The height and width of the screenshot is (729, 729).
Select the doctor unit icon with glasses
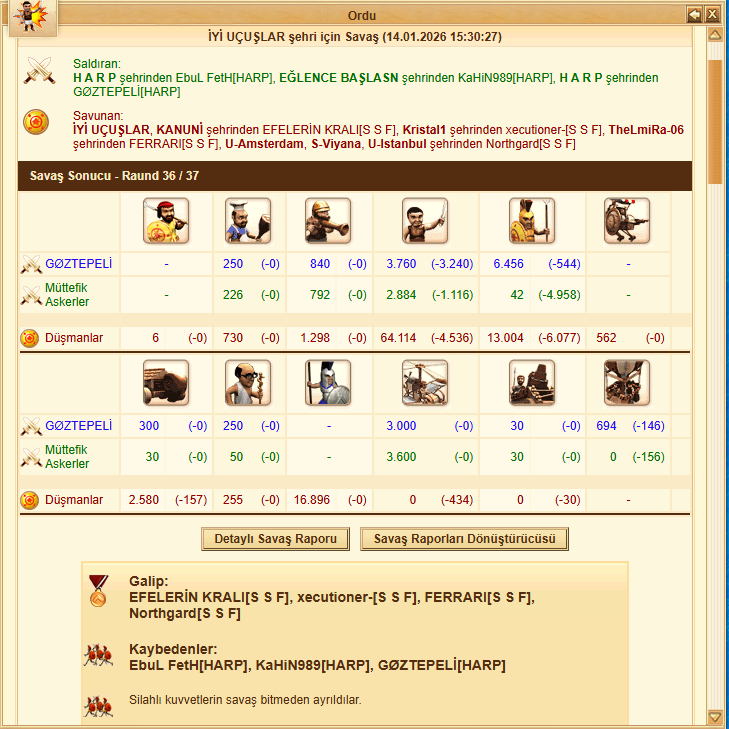248,383
